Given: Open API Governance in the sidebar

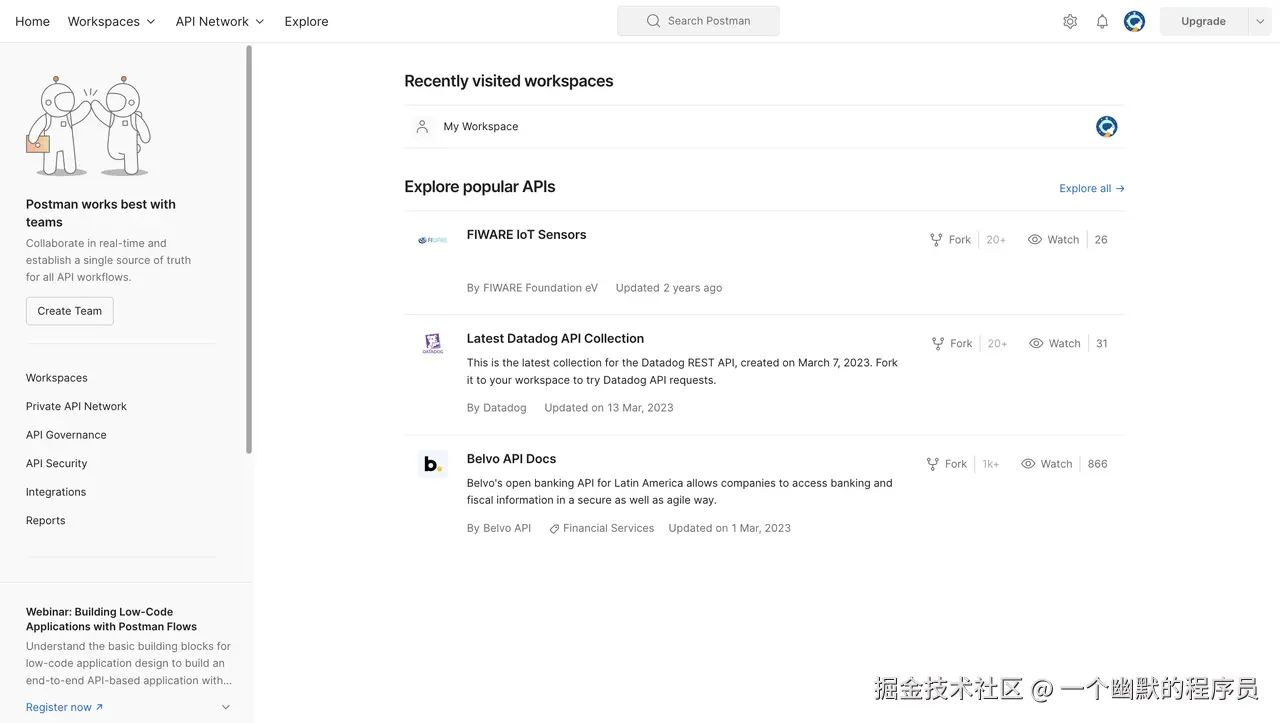Looking at the screenshot, I should (x=66, y=435).
